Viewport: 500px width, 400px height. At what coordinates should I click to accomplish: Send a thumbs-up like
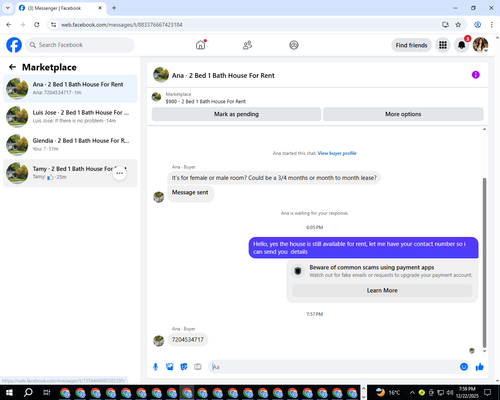click(x=480, y=367)
